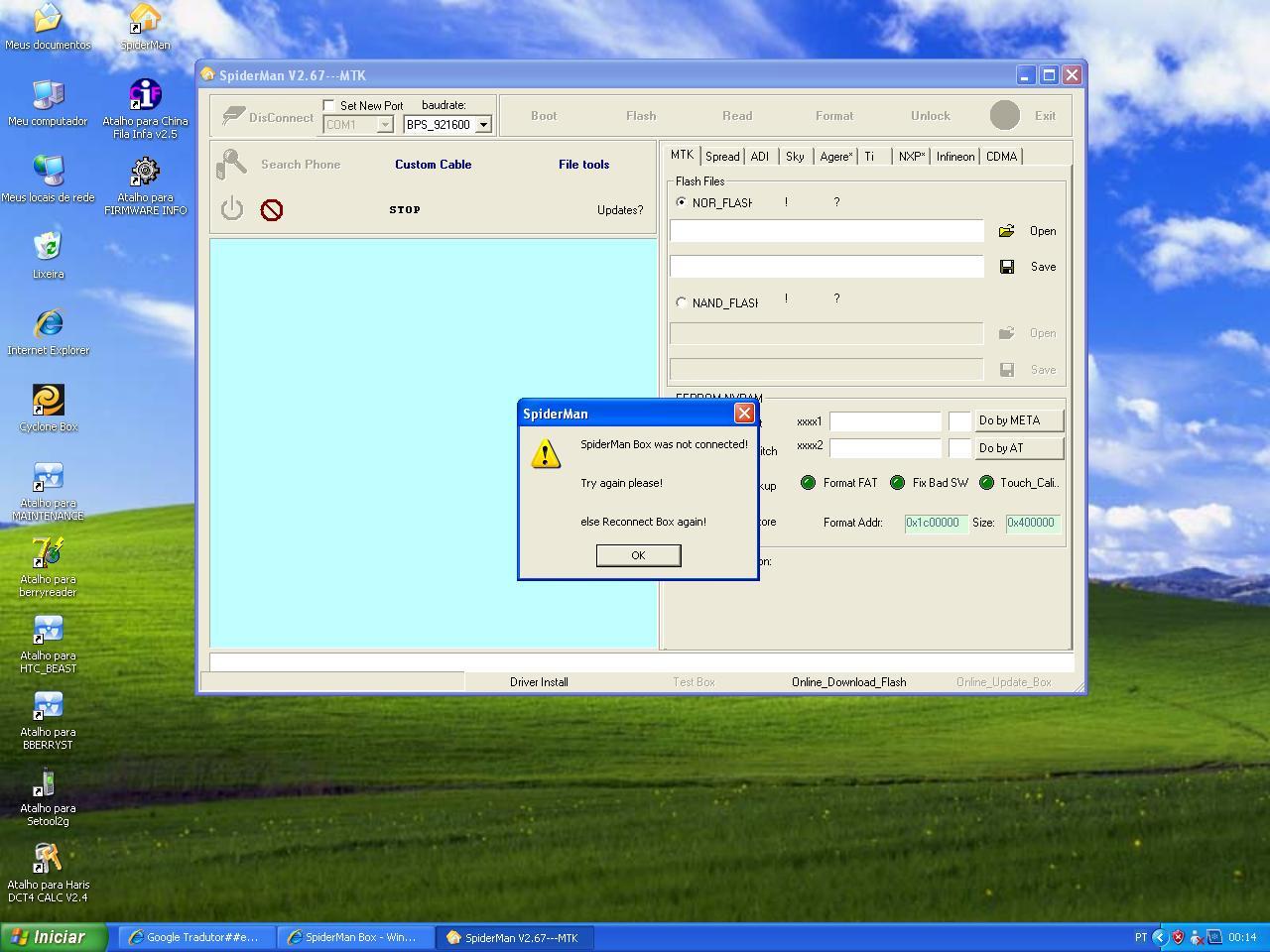
Task: Click the DisConnect plug icon
Action: [233, 116]
